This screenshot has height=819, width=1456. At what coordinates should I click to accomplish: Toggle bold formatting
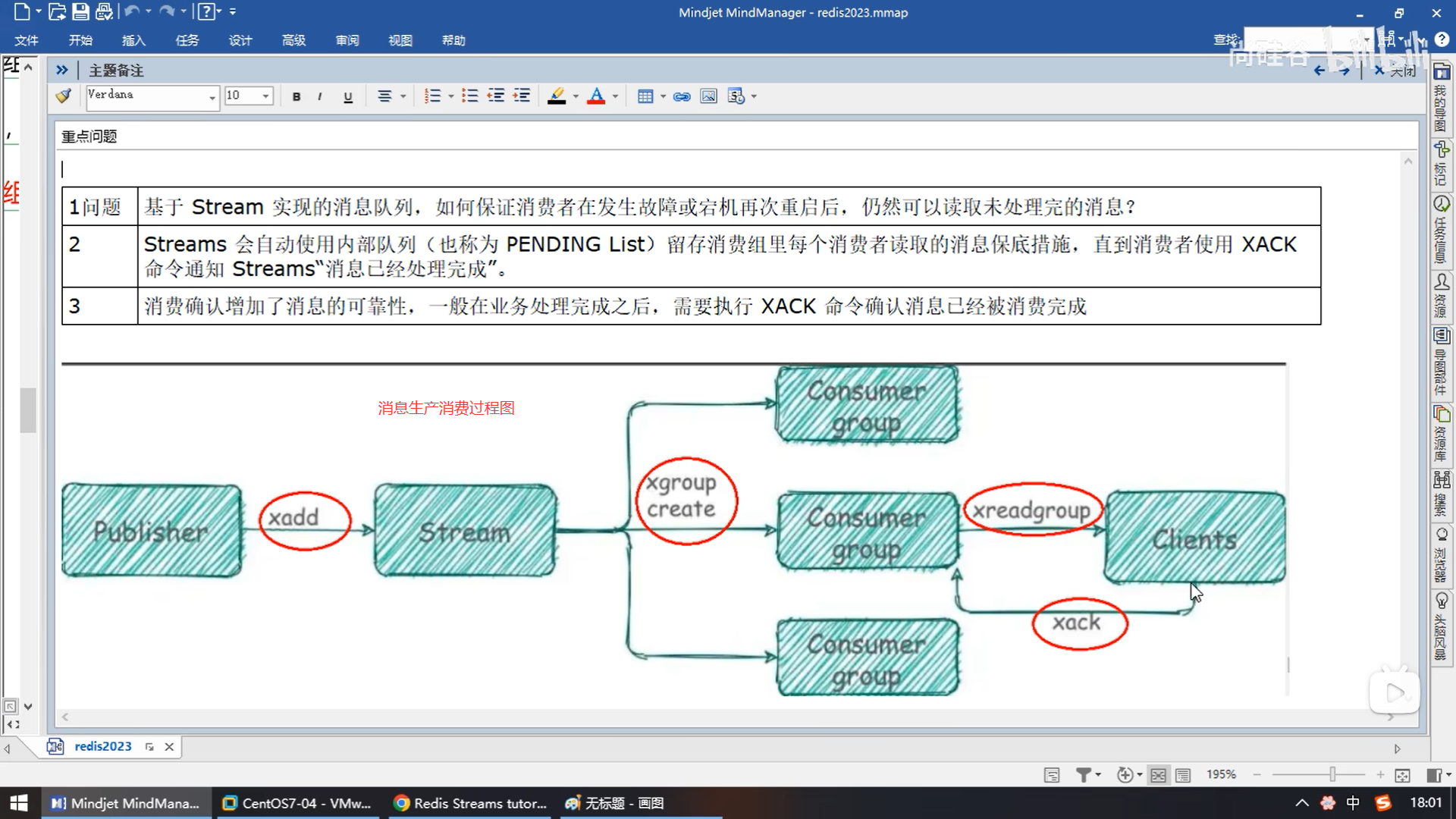point(297,96)
